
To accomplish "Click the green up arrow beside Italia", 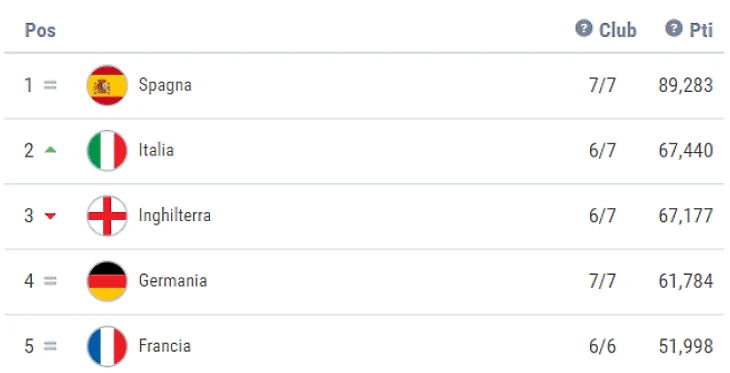I will point(50,149).
